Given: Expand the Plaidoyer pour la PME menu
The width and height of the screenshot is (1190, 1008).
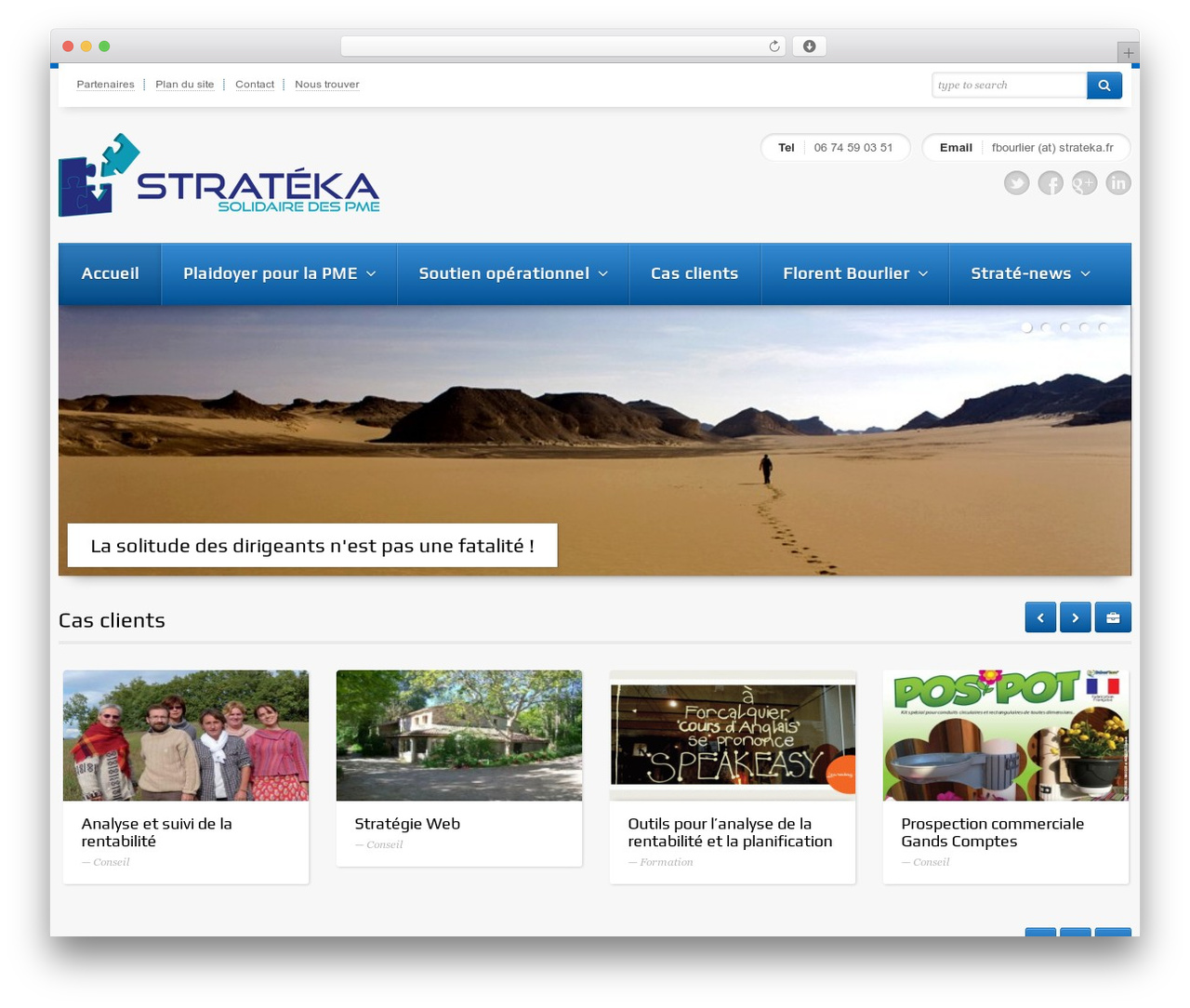Looking at the screenshot, I should (279, 273).
